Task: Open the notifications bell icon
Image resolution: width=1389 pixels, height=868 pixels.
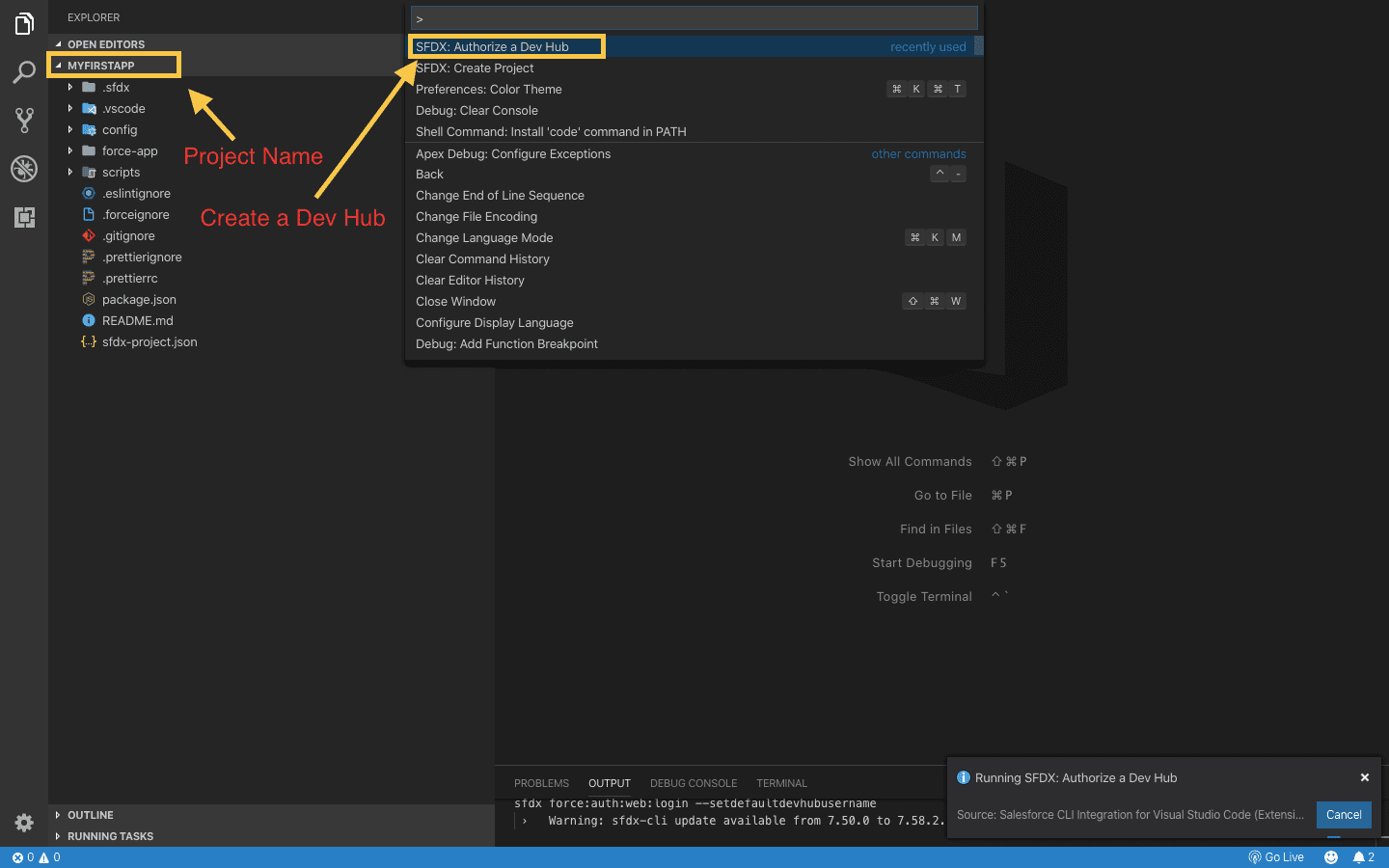Action: [1363, 857]
